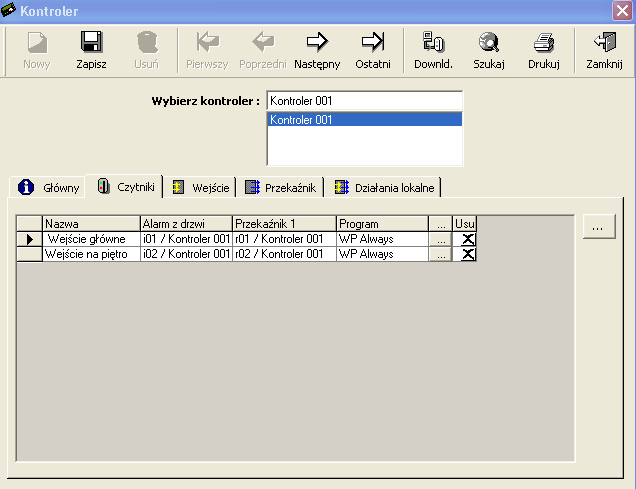The height and width of the screenshot is (489, 636).
Task: Click the i01 / Kontroler 001 cell
Action: (x=186, y=239)
